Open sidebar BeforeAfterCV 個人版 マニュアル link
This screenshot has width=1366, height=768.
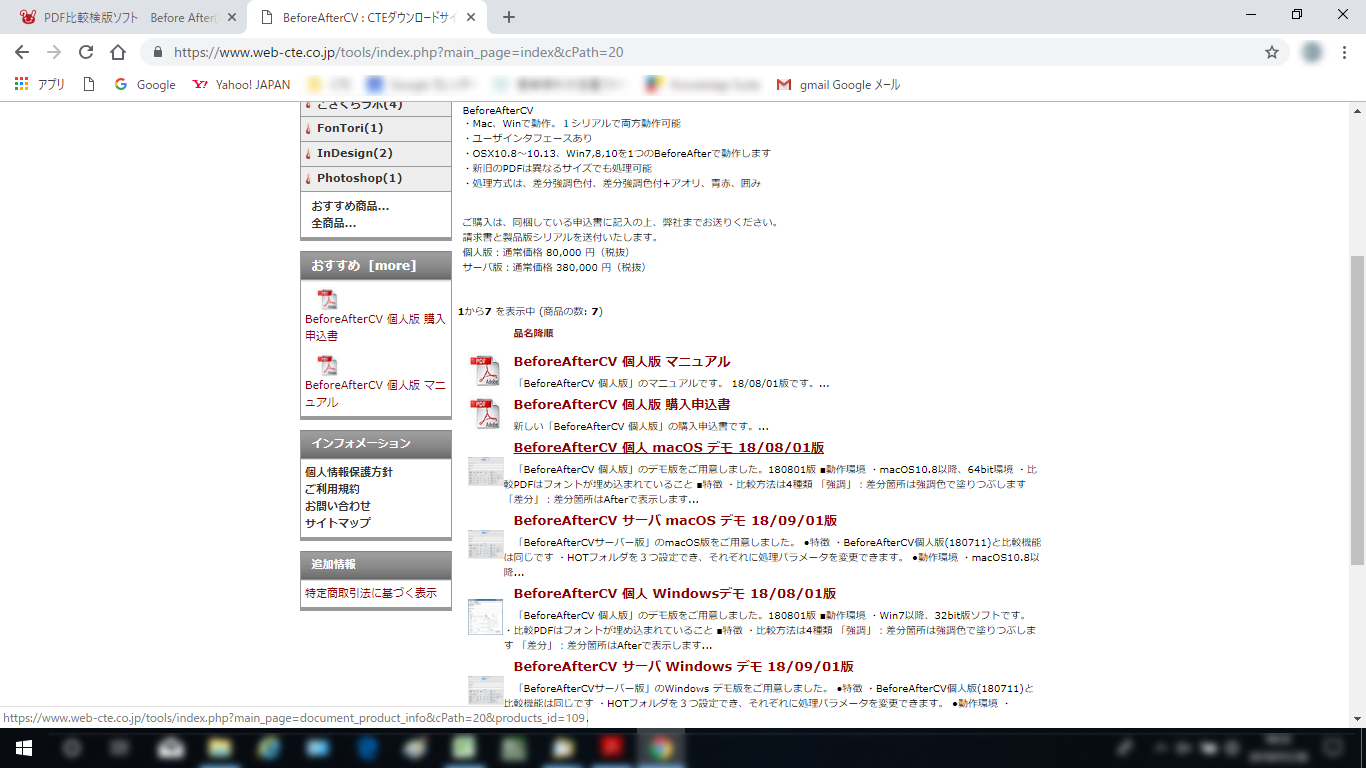click(375, 393)
